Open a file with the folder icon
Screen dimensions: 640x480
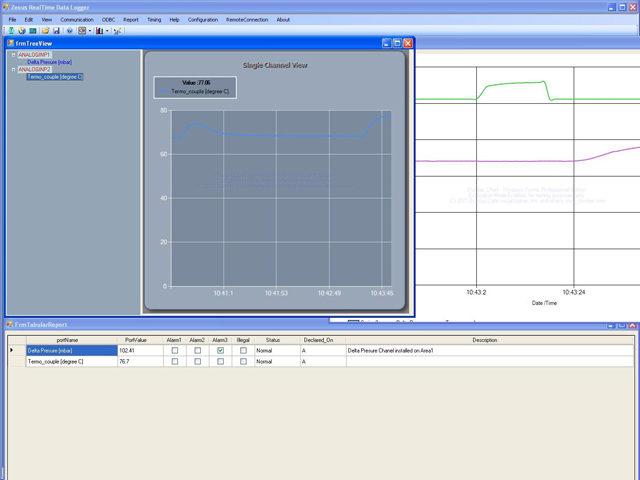click(46, 31)
